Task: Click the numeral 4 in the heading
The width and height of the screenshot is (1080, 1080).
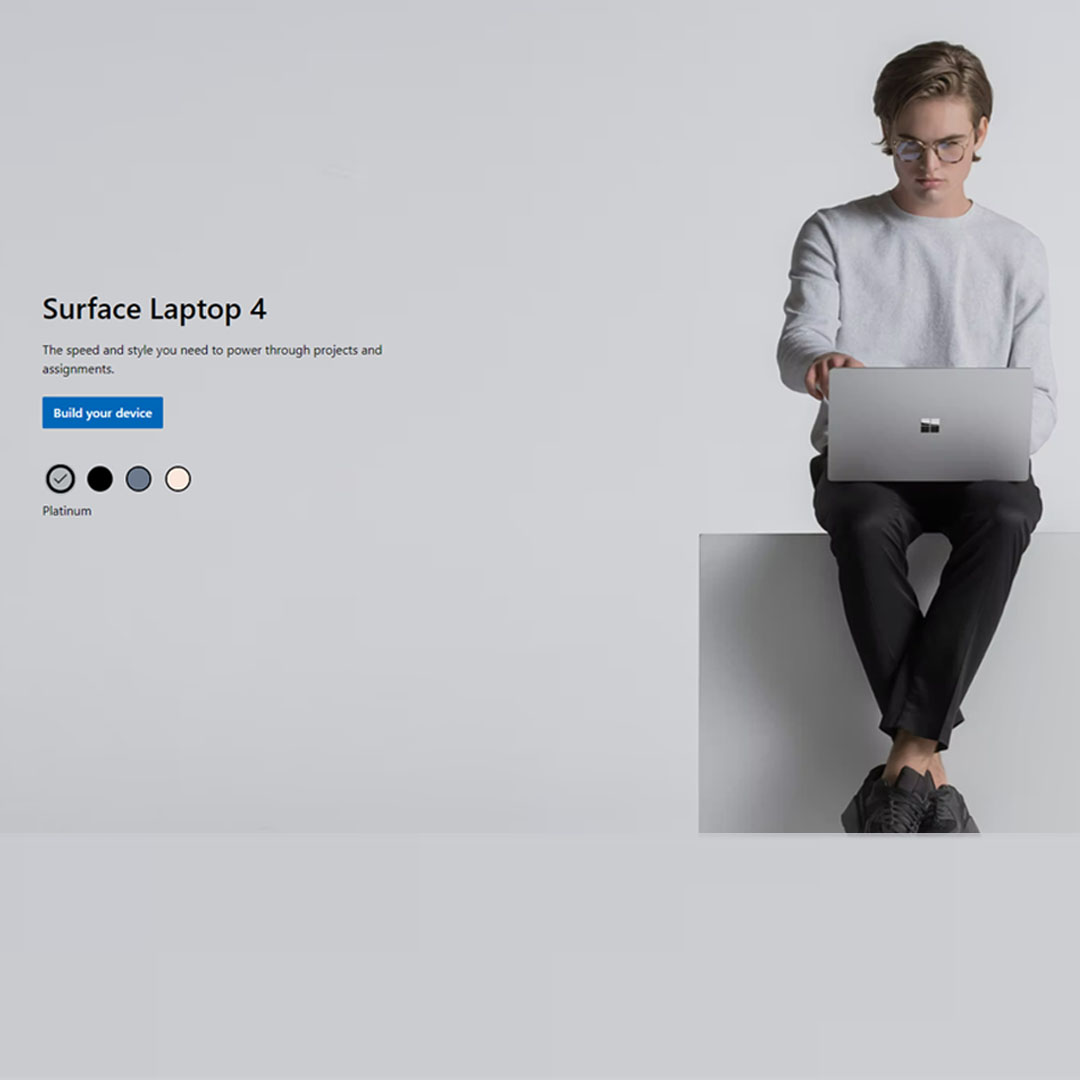Action: (258, 309)
